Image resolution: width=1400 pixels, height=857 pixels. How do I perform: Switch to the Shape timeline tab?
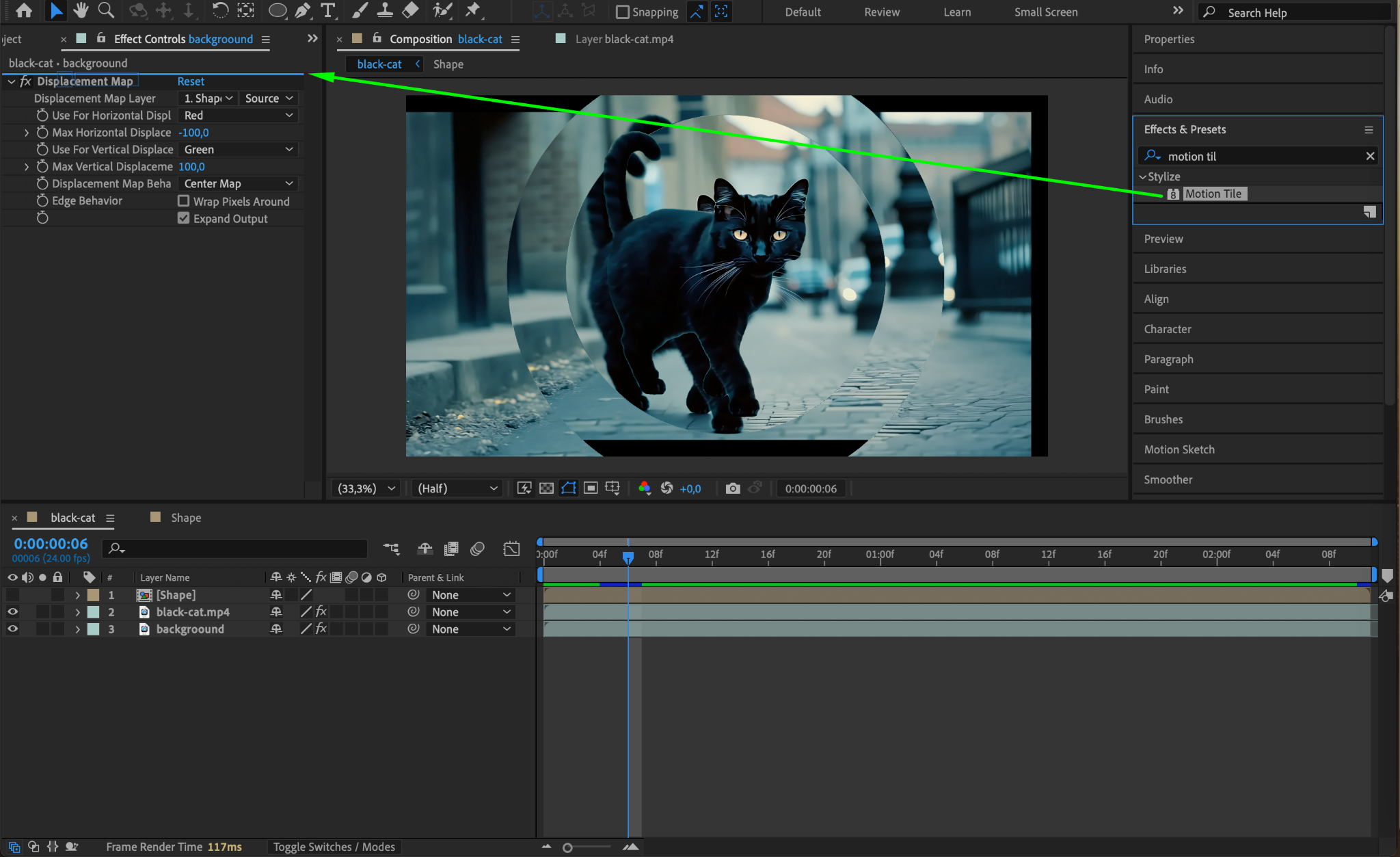pyautogui.click(x=185, y=518)
